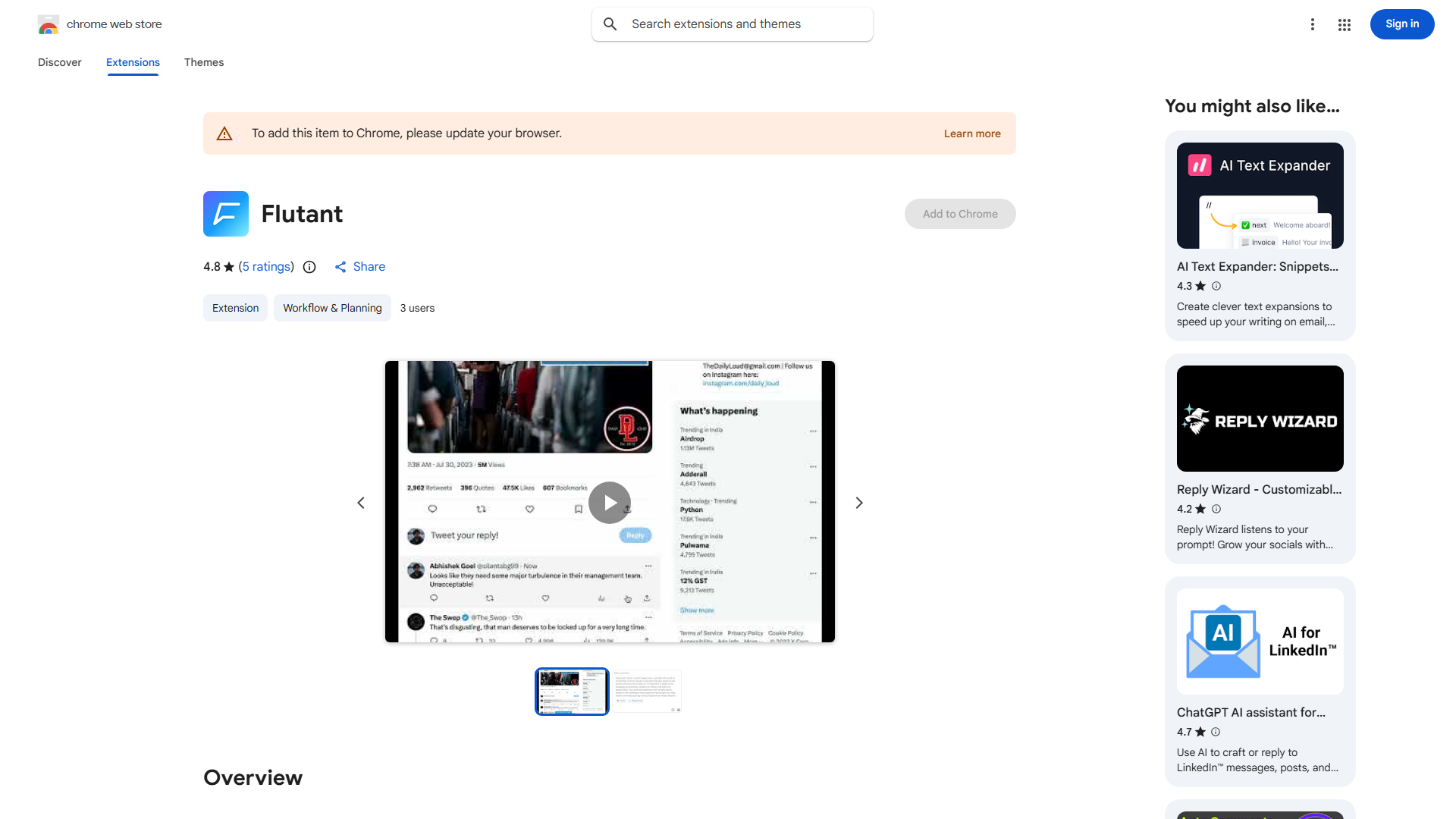Click the warning icon in the update banner
1456x819 pixels.
click(x=224, y=133)
